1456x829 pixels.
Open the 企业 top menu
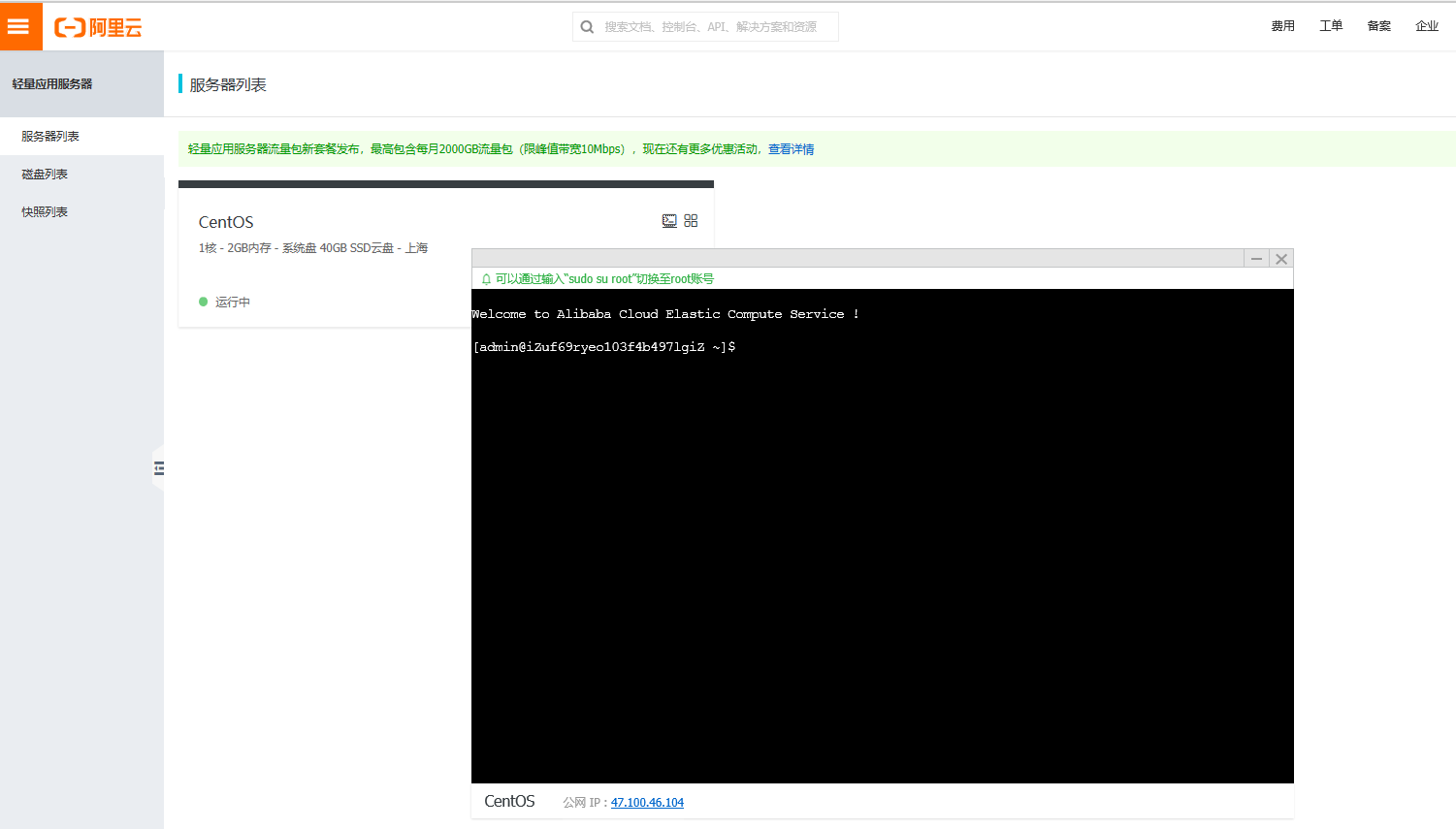(x=1427, y=26)
